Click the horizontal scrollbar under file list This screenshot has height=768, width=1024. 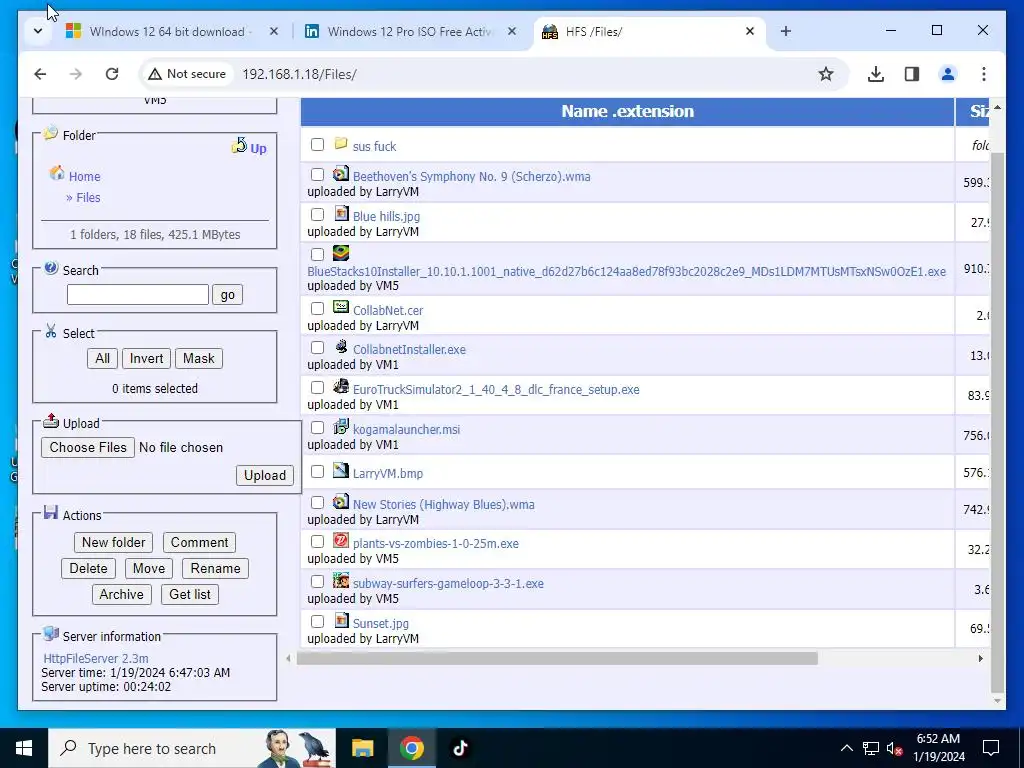pos(557,658)
